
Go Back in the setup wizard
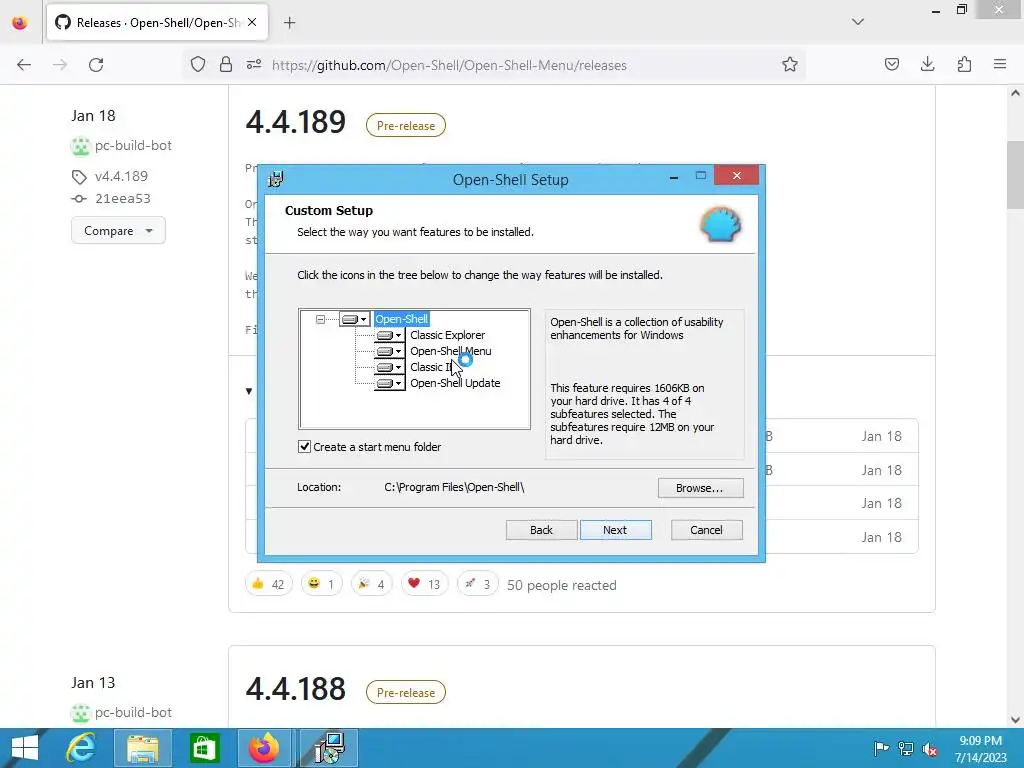[x=541, y=530]
